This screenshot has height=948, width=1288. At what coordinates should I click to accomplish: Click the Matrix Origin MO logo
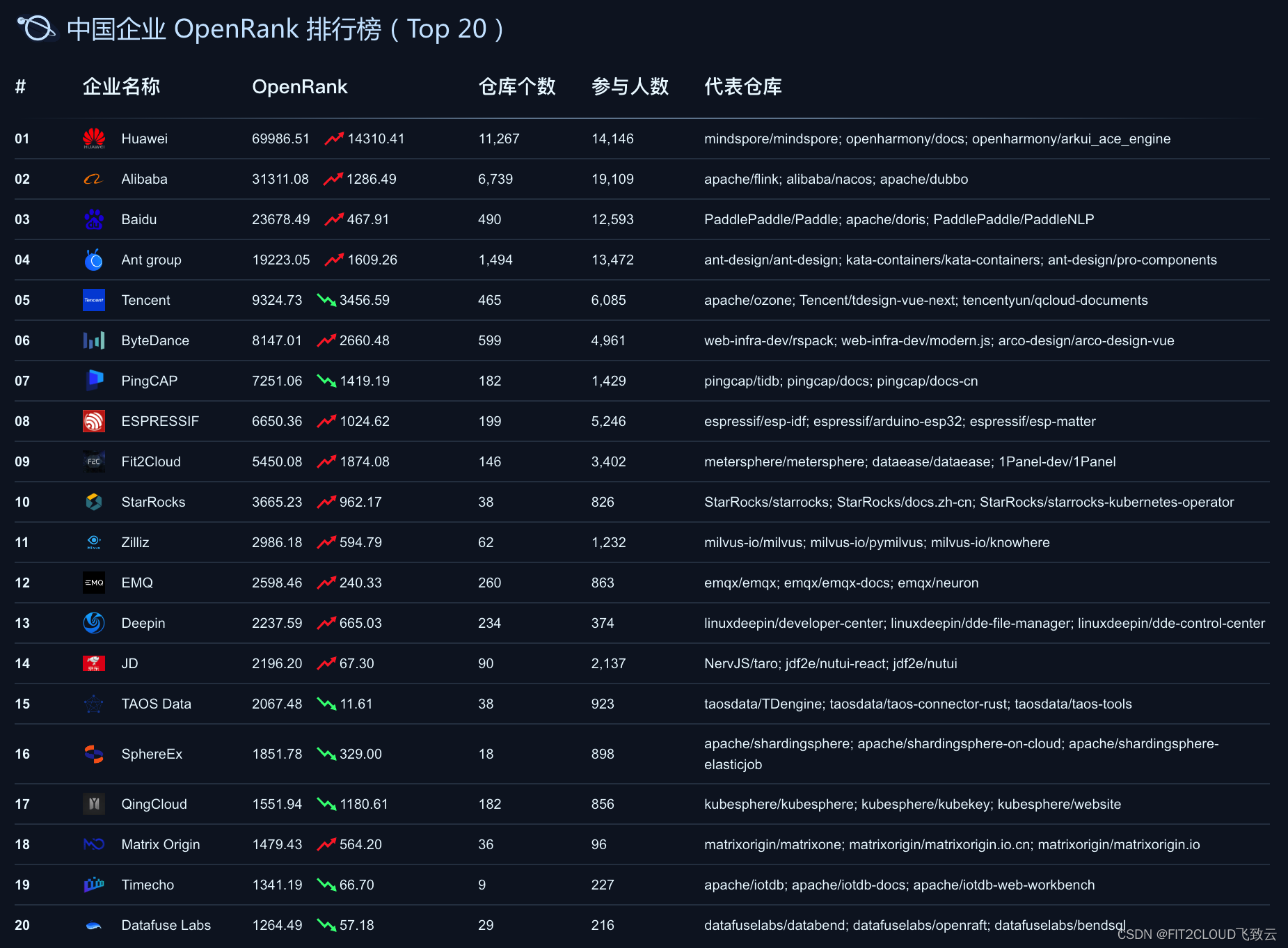point(94,844)
